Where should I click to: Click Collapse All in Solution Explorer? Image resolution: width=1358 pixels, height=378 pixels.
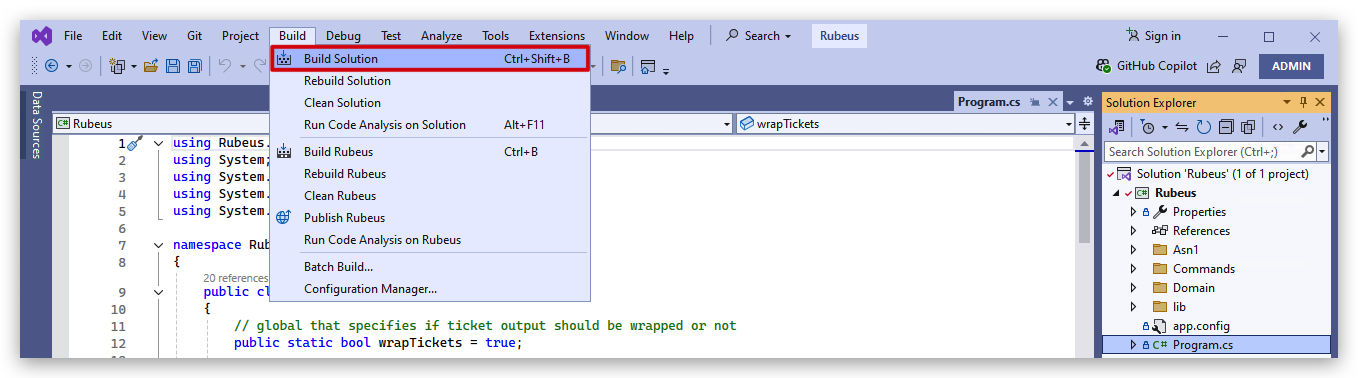tap(1226, 127)
